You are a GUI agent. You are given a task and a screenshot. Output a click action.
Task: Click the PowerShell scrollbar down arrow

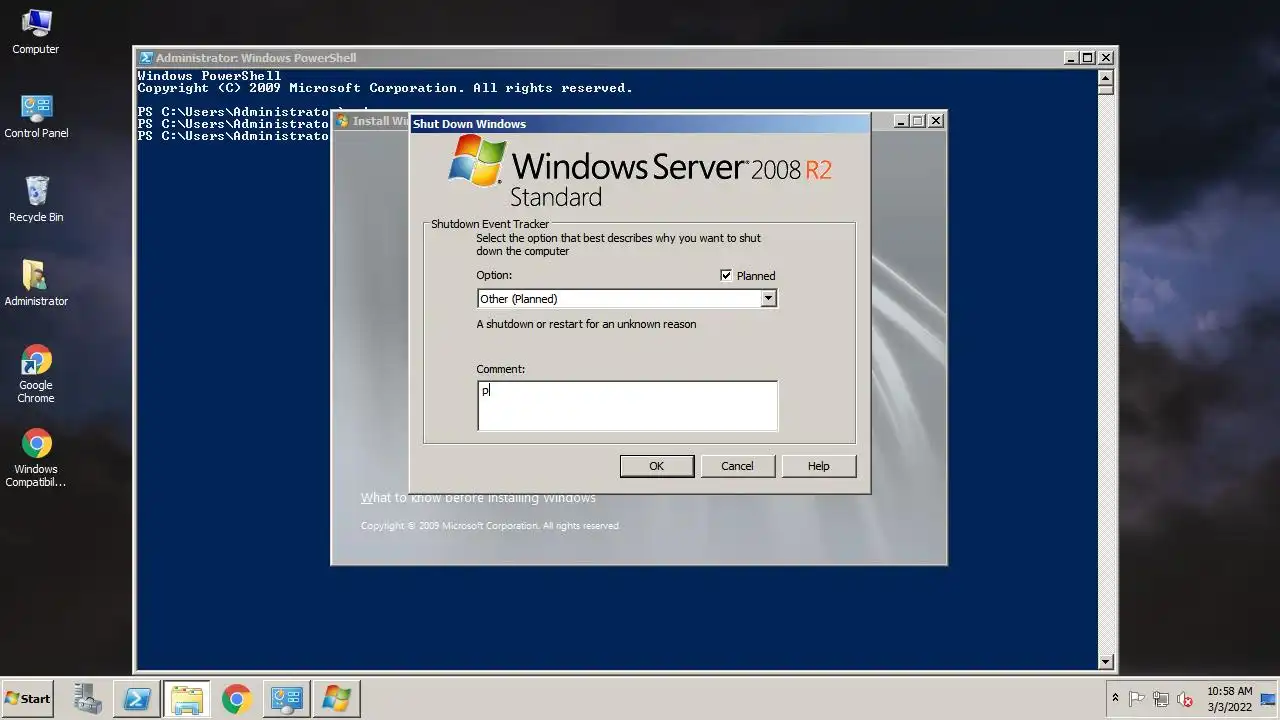pyautogui.click(x=1105, y=662)
